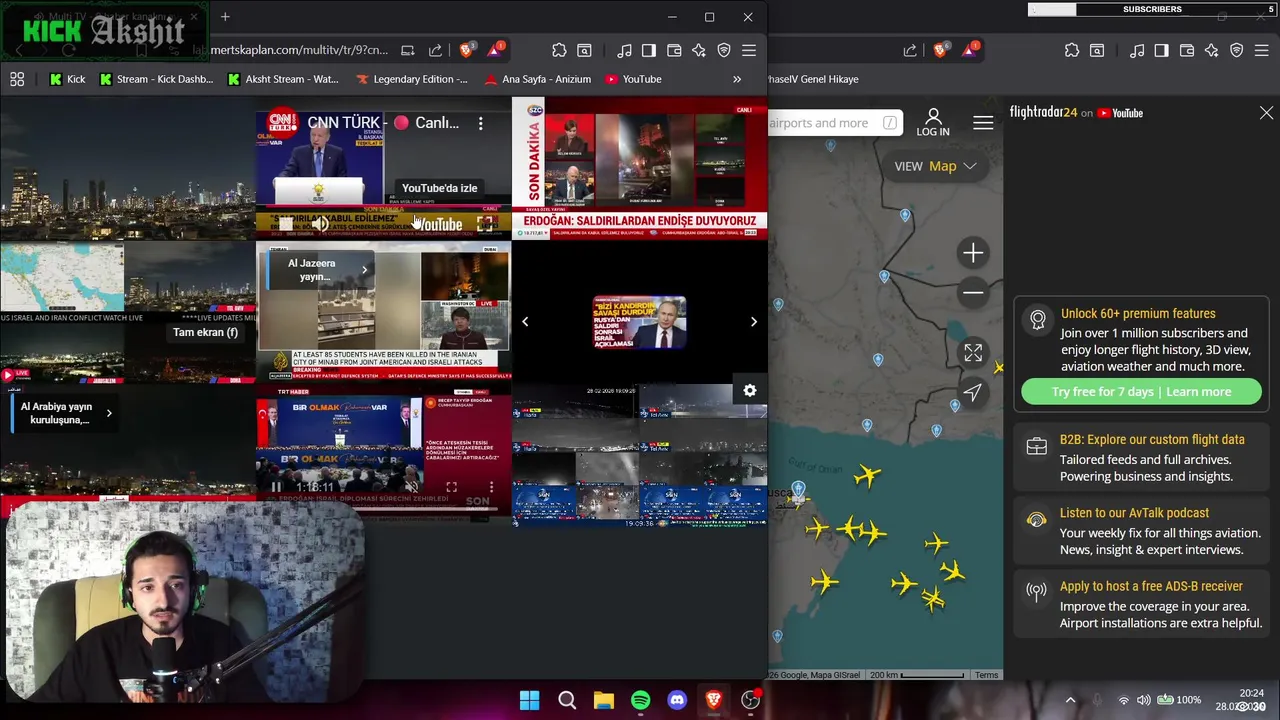The width and height of the screenshot is (1280, 720).
Task: Open the Windows Start menu
Action: pos(530,701)
